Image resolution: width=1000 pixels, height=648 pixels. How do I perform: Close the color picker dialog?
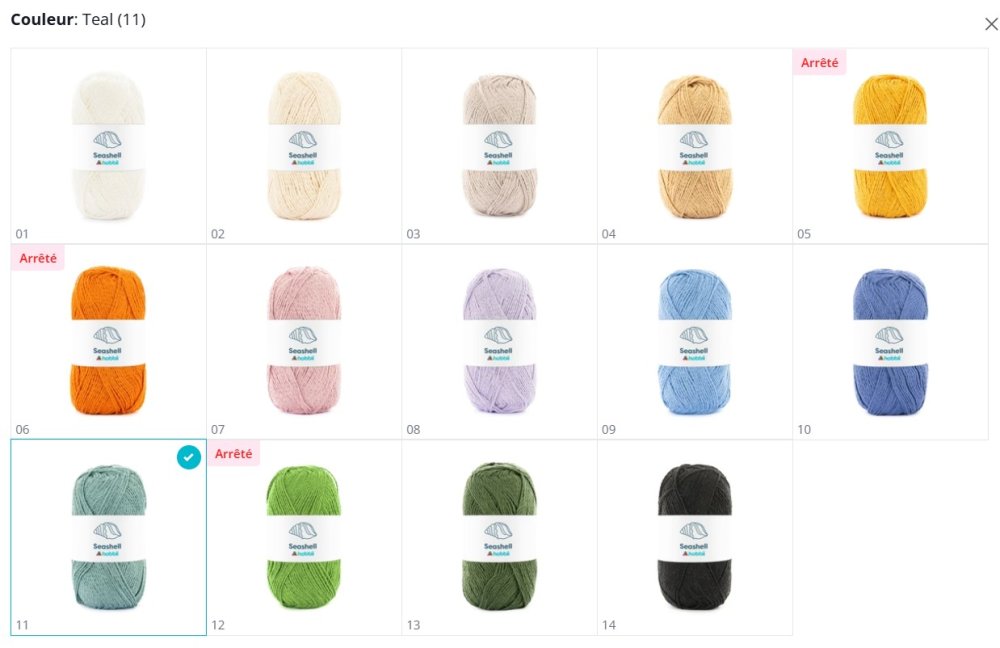991,24
